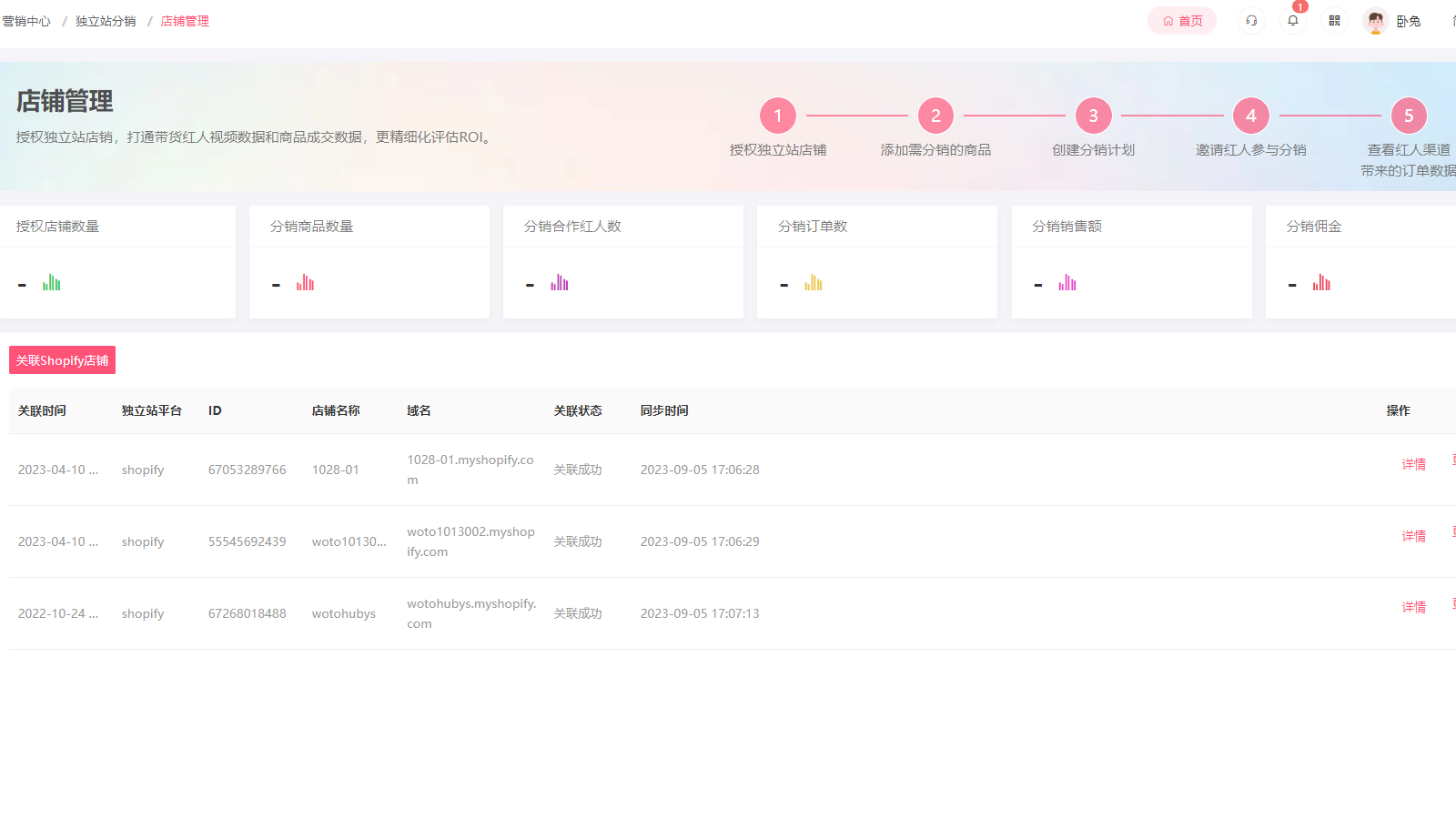The height and width of the screenshot is (819, 1456).
Task: Click the bar chart icon in 分销订单数 card
Action: tap(813, 282)
